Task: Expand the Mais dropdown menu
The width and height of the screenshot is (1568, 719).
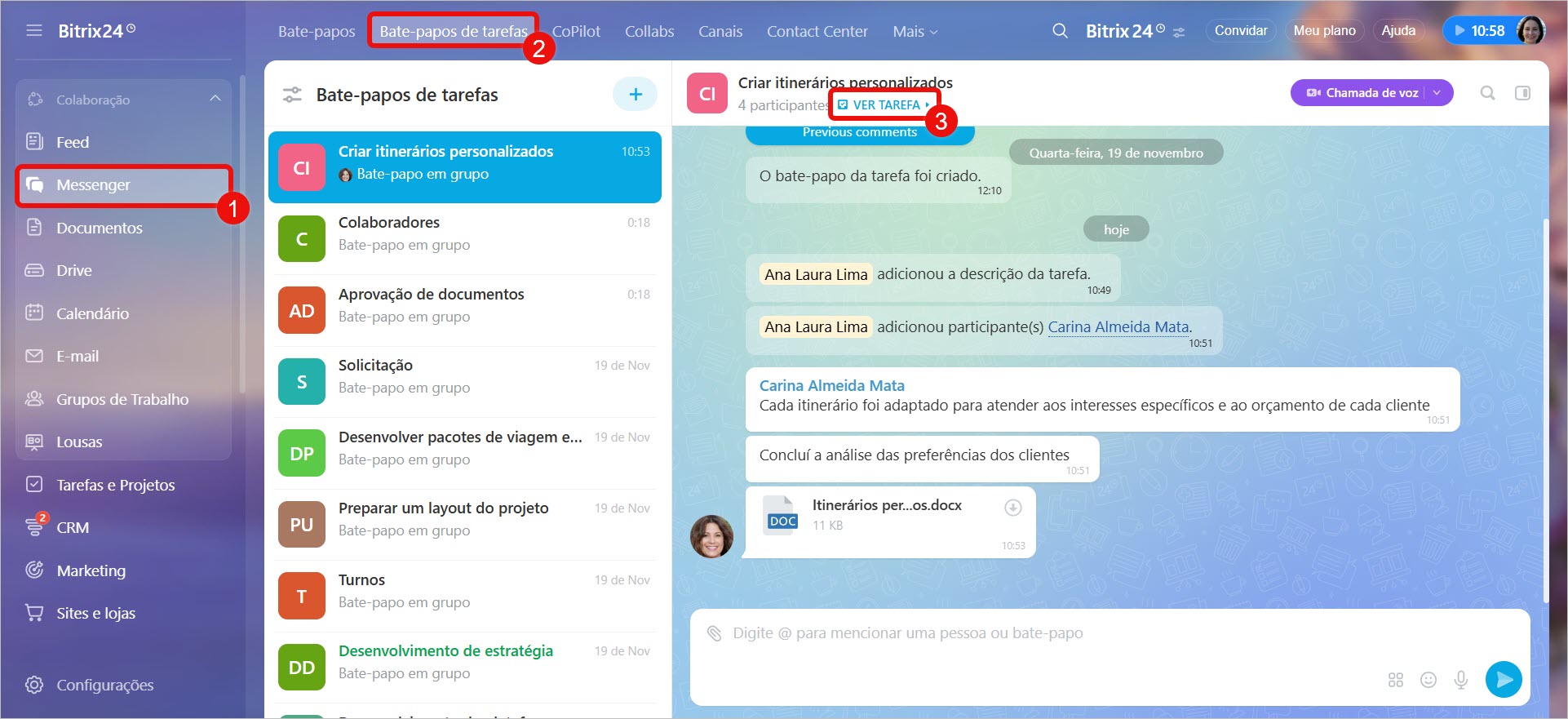Action: pos(915,32)
